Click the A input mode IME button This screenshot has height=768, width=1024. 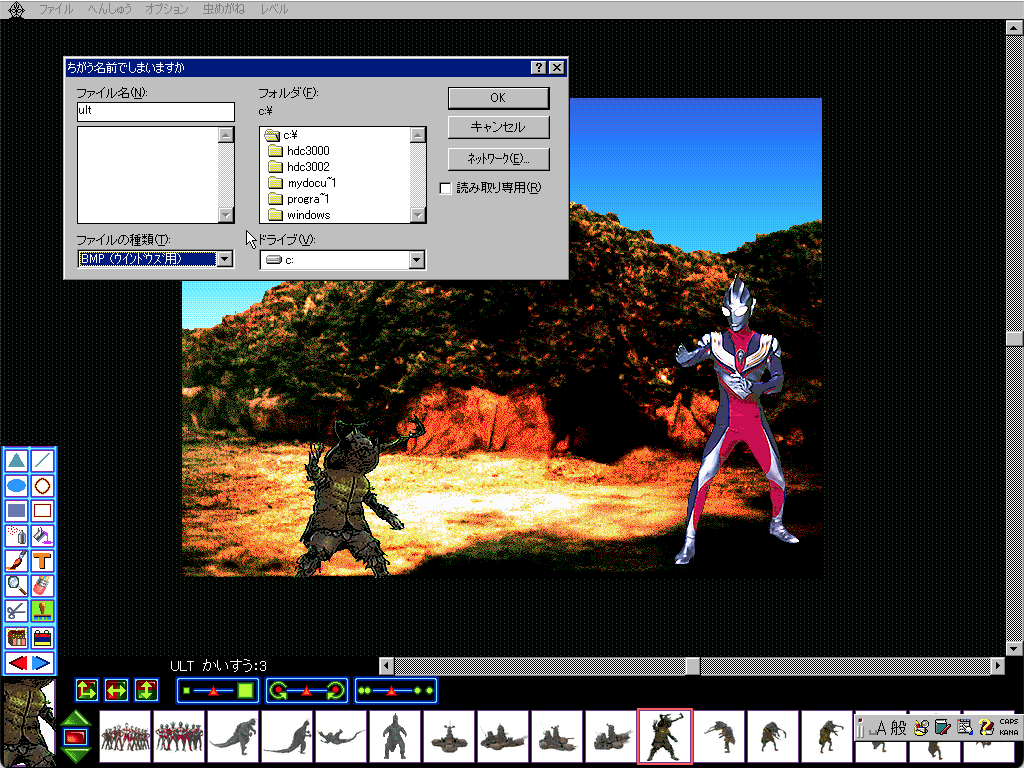point(881,728)
